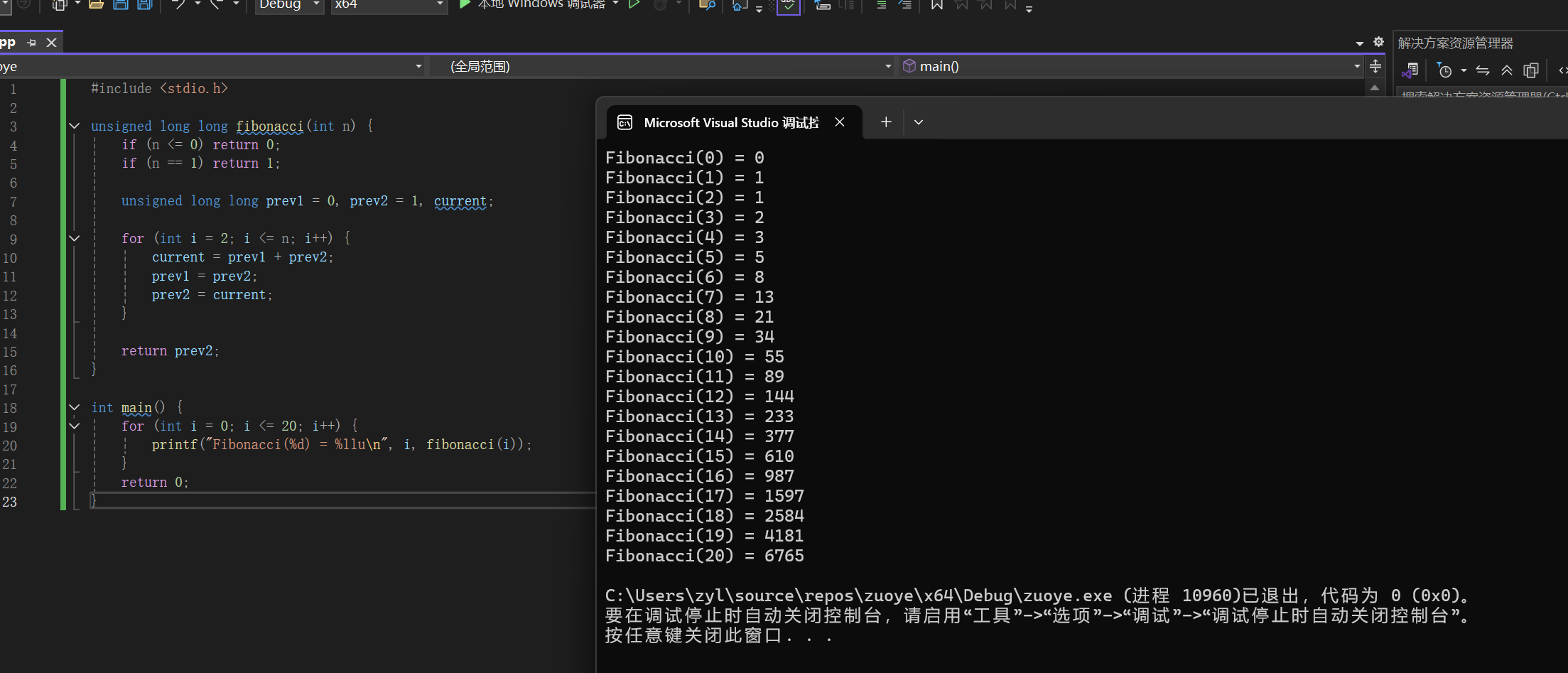1568x673 pixels.
Task: Open the pending changes filter clock icon
Action: click(1444, 70)
